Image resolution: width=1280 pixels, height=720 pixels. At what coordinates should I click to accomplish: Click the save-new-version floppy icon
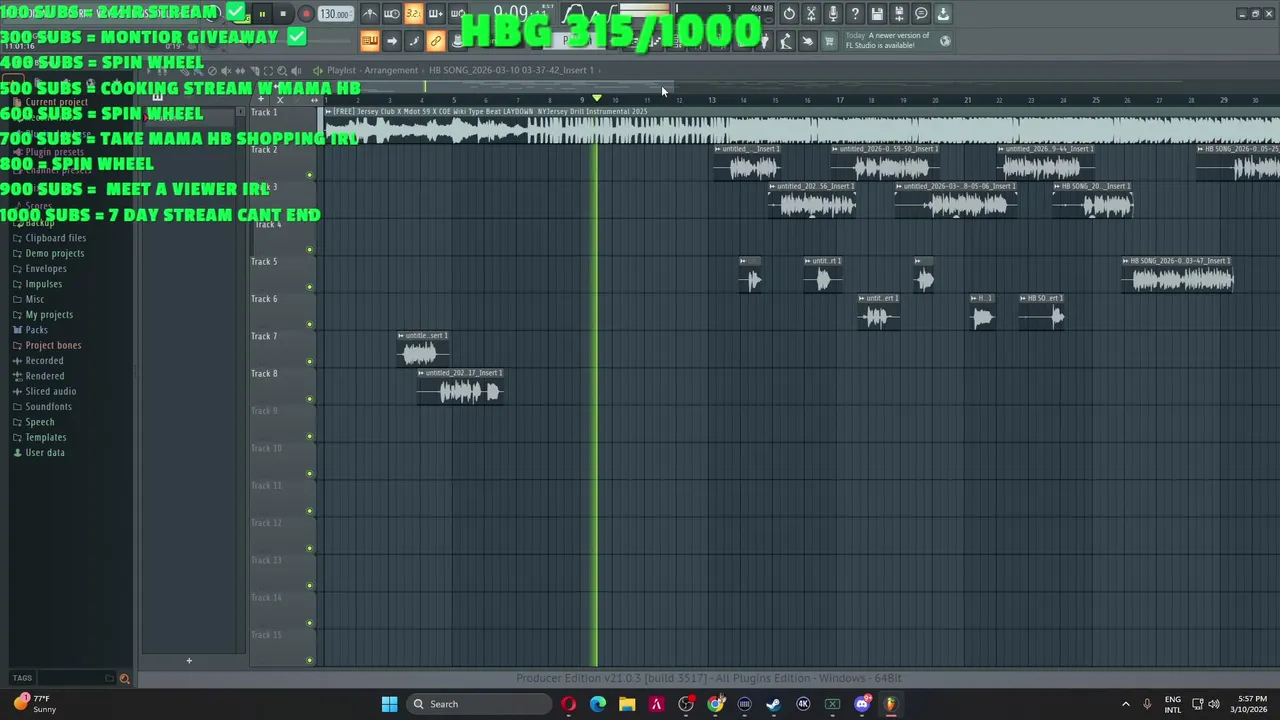[x=899, y=14]
